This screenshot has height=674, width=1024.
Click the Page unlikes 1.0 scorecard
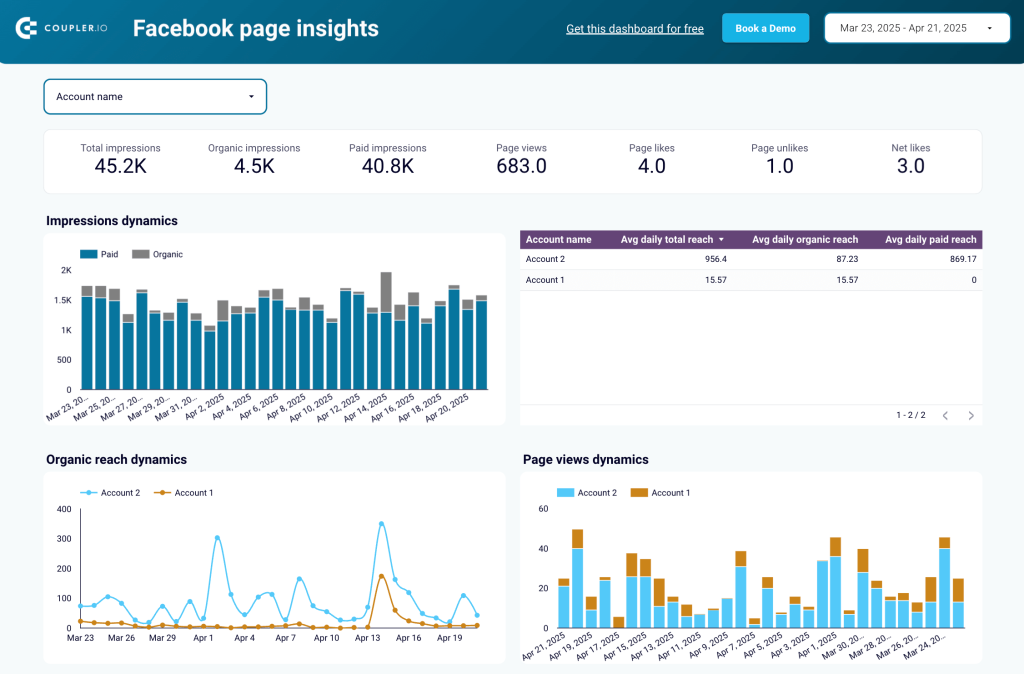(x=780, y=160)
